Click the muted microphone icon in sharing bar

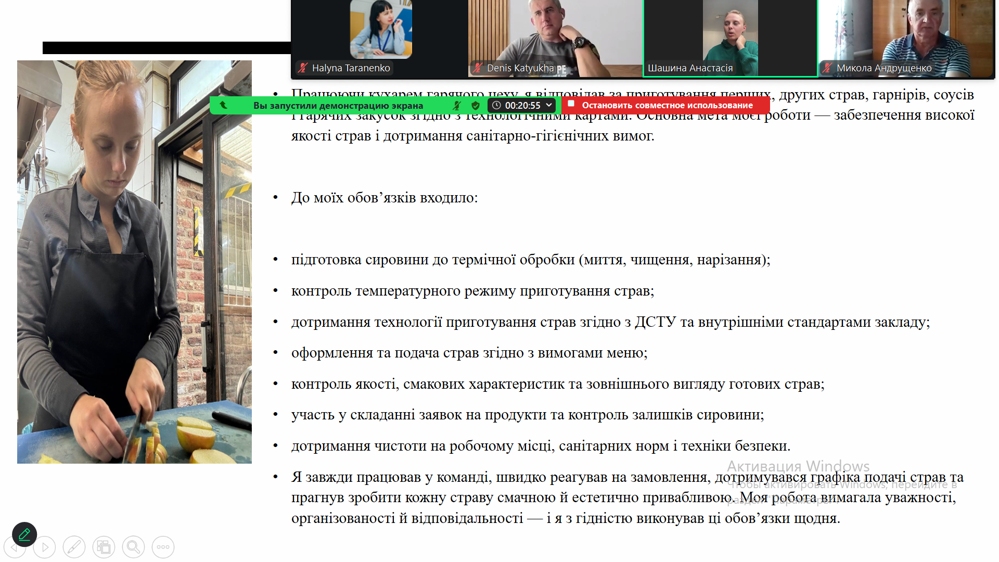pos(457,105)
